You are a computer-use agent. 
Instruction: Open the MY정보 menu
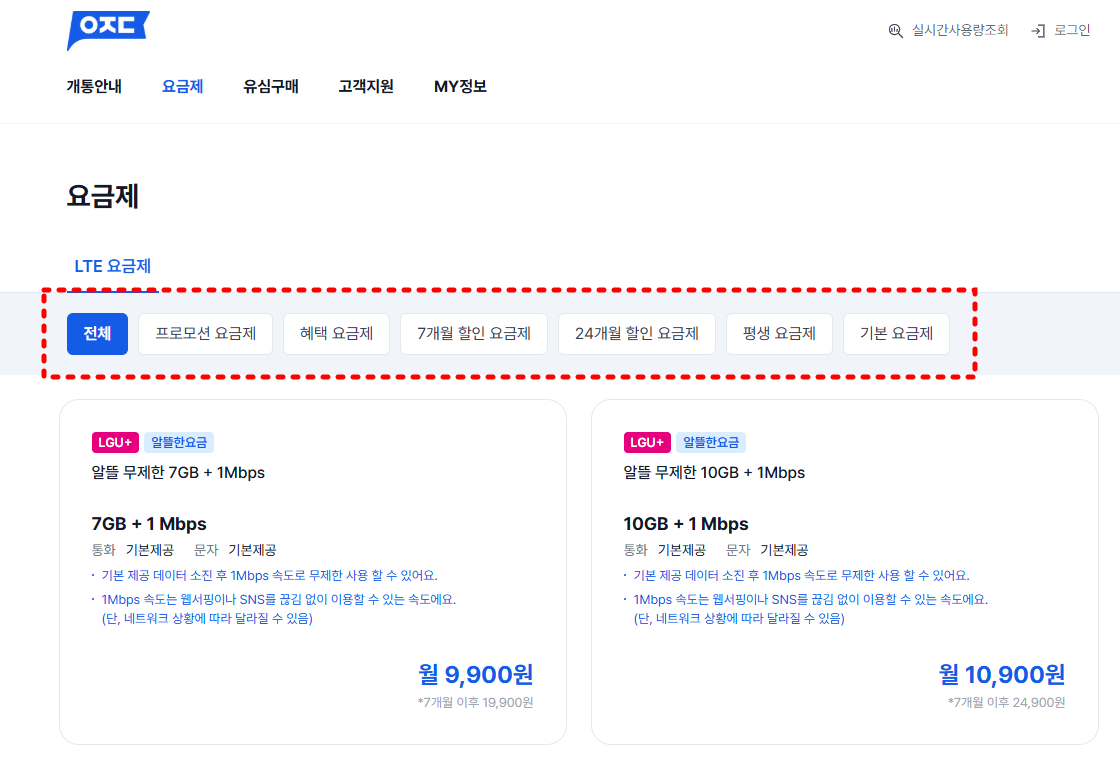click(460, 87)
